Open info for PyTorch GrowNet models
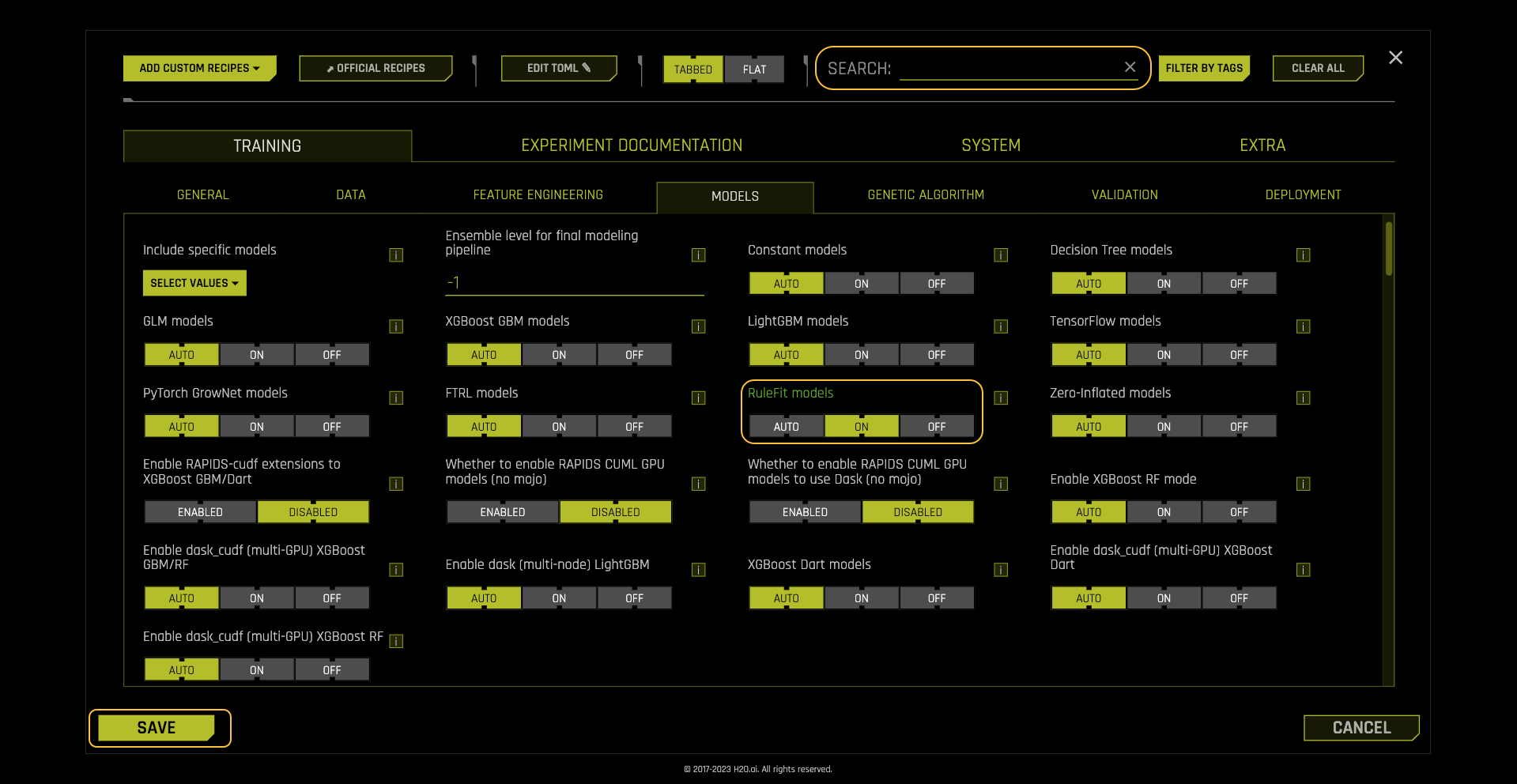 396,398
